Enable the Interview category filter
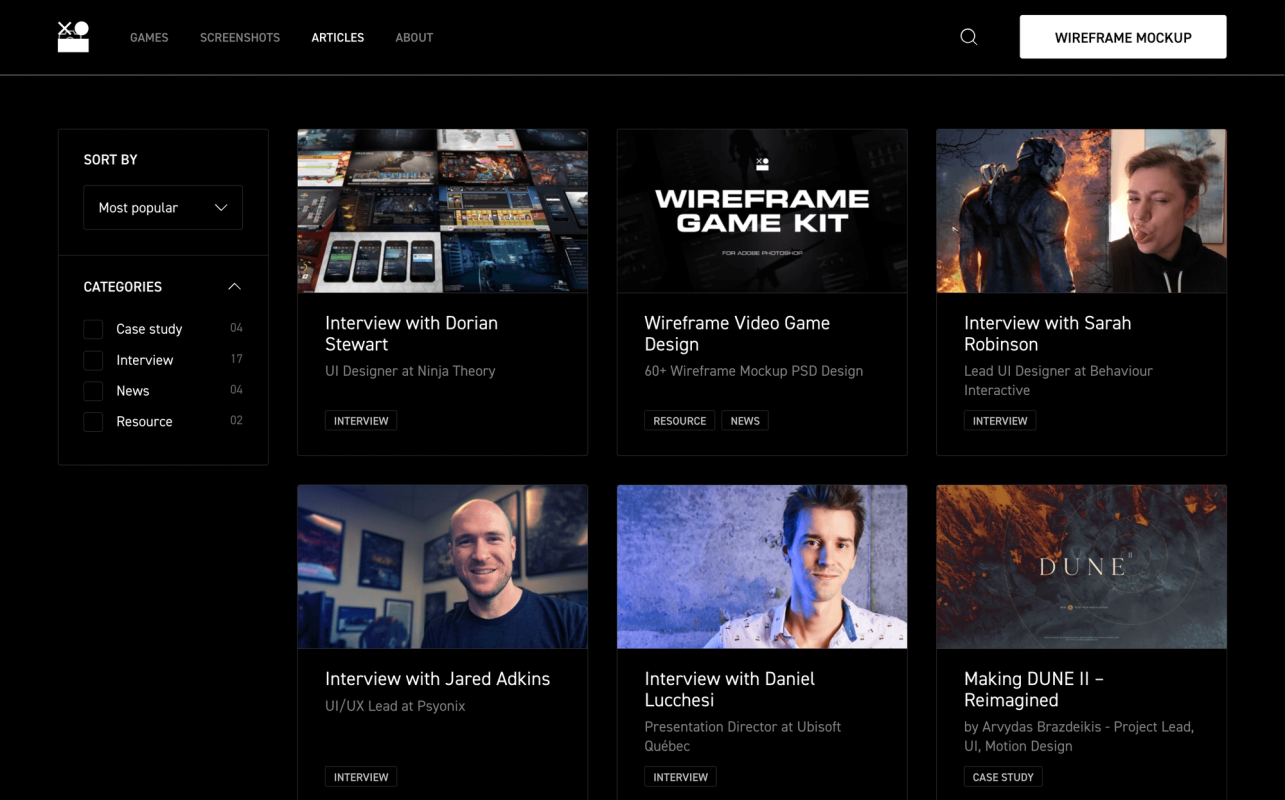 (93, 360)
